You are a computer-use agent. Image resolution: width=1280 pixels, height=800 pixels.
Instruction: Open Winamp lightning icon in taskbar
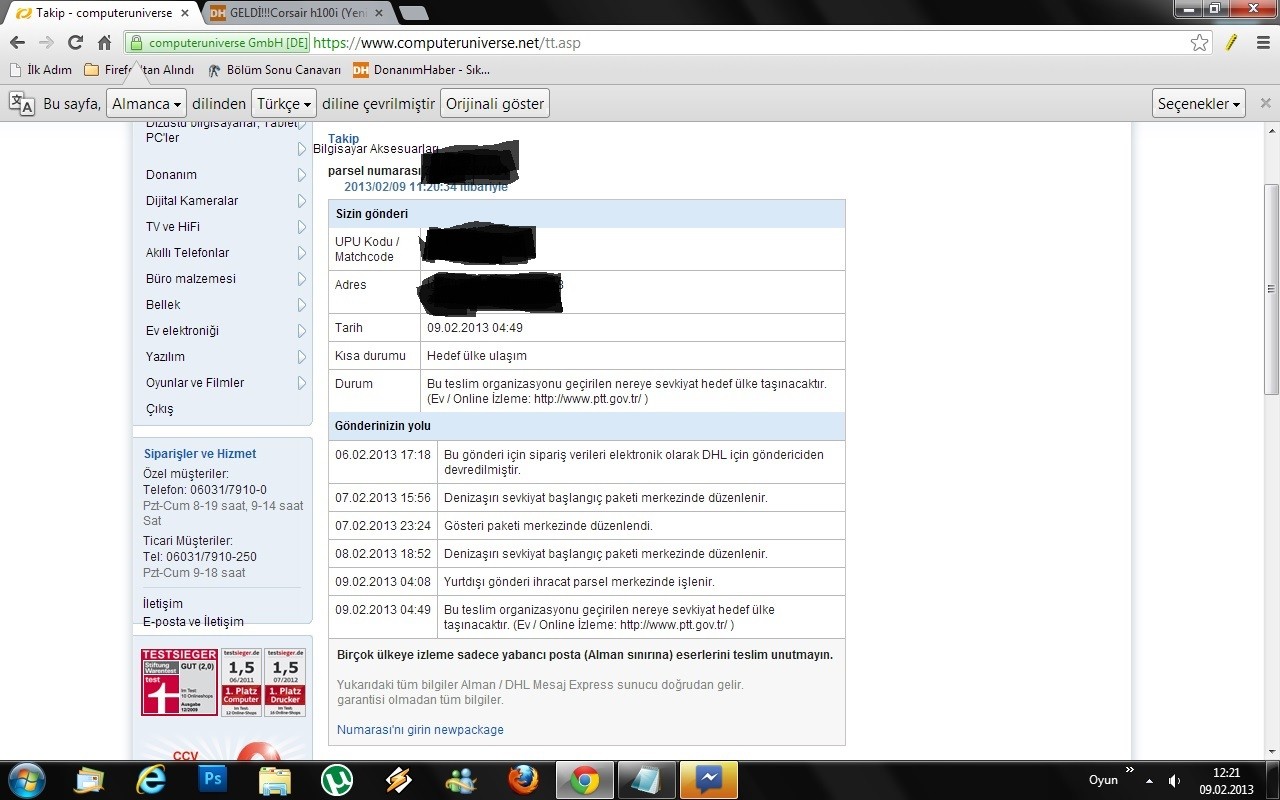[x=399, y=780]
